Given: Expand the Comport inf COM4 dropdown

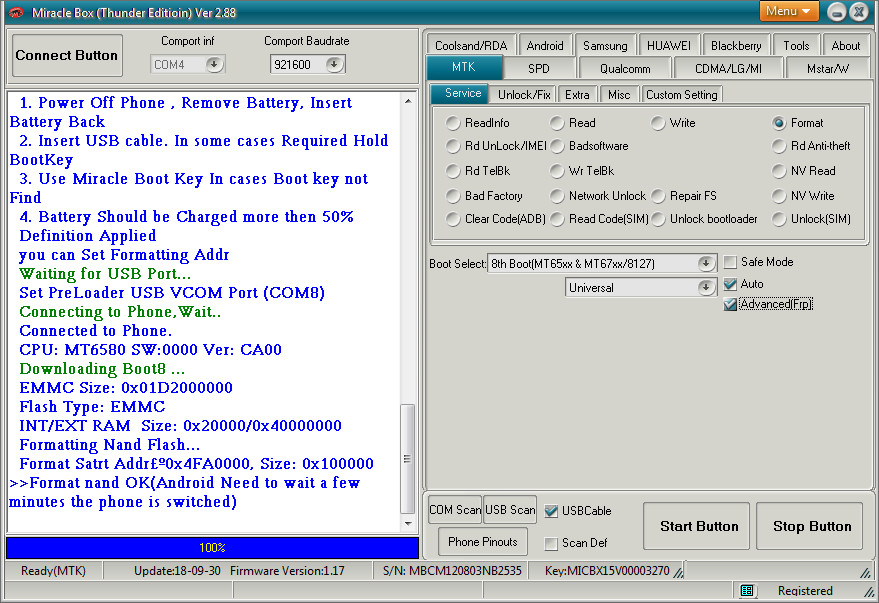Looking at the screenshot, I should click(x=214, y=64).
